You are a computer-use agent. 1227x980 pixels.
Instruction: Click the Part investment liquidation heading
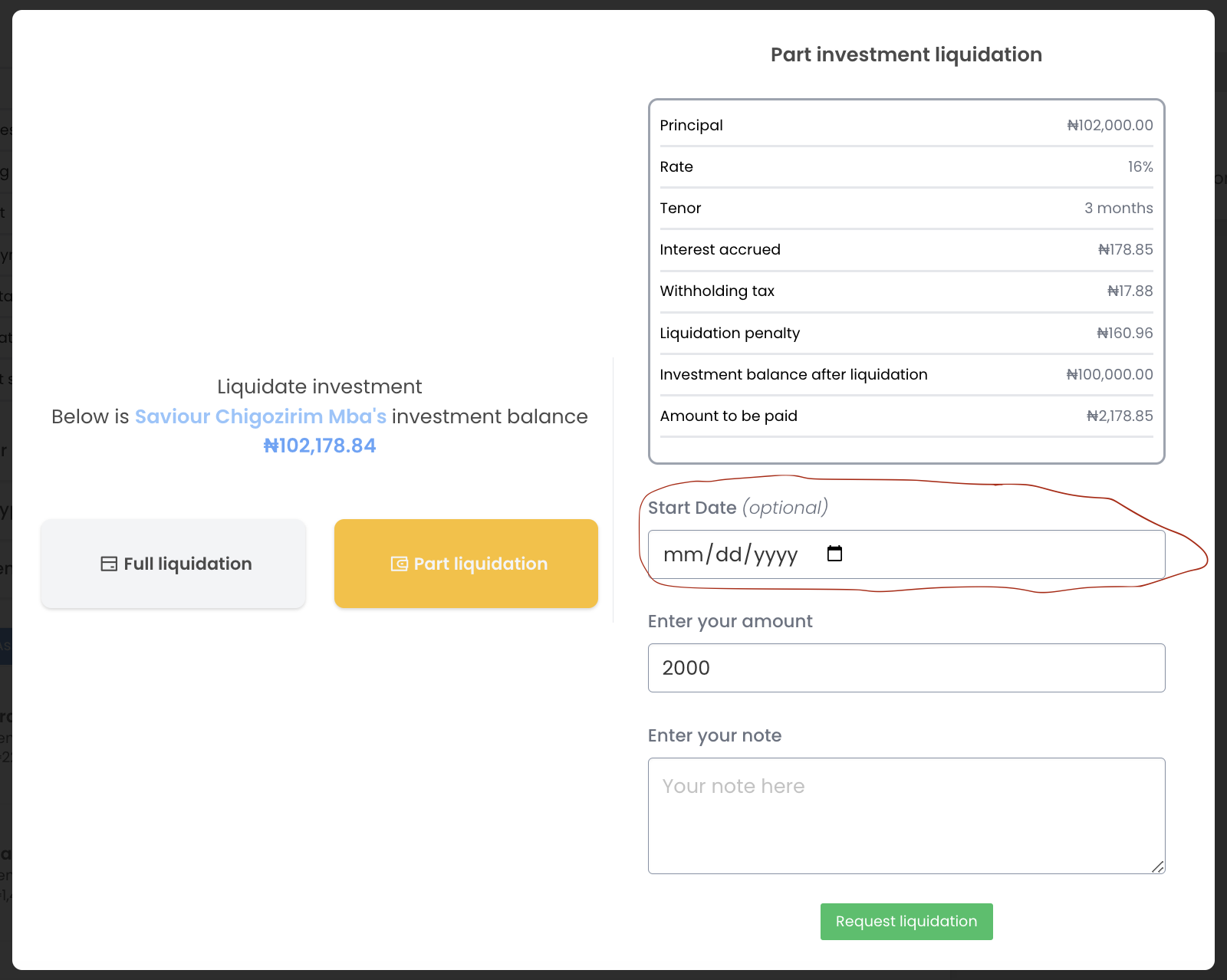coord(906,54)
